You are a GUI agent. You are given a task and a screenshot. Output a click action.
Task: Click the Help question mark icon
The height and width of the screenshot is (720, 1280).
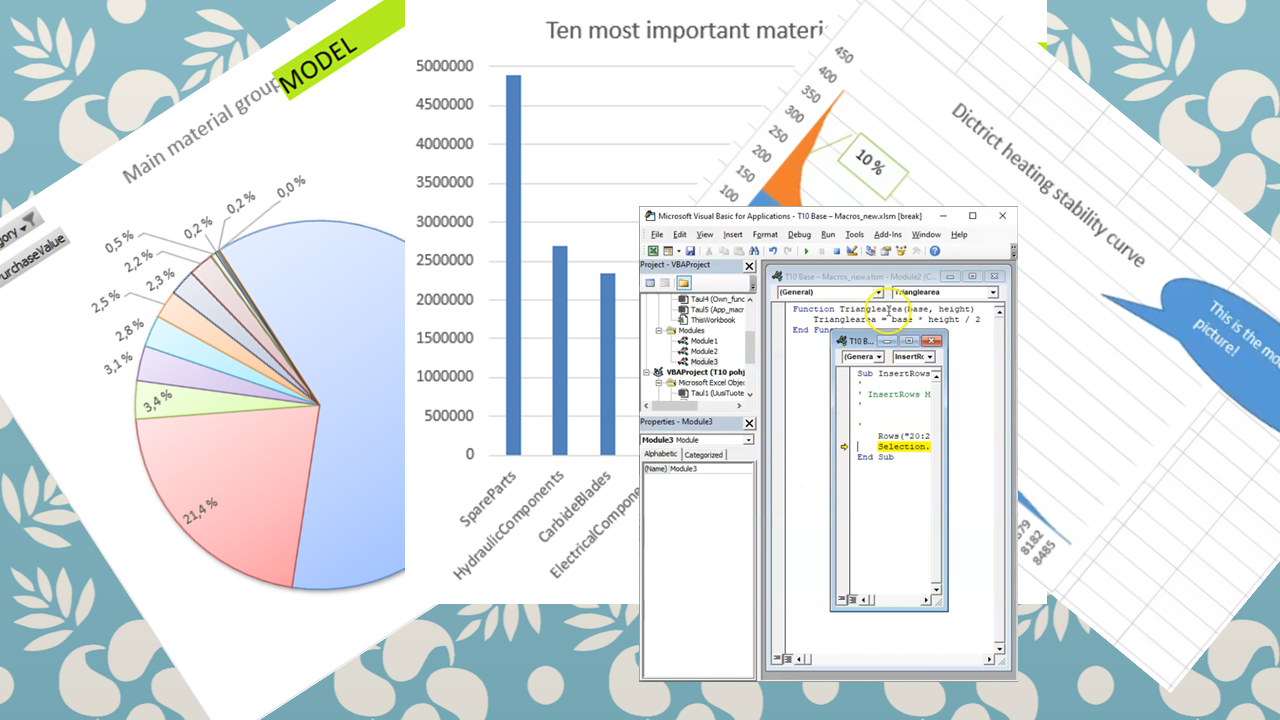click(934, 251)
